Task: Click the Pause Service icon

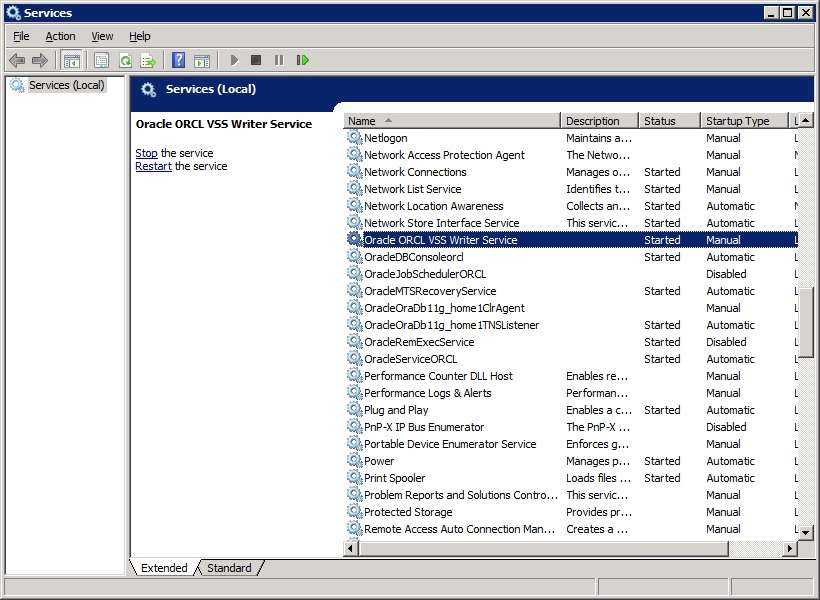Action: (279, 60)
